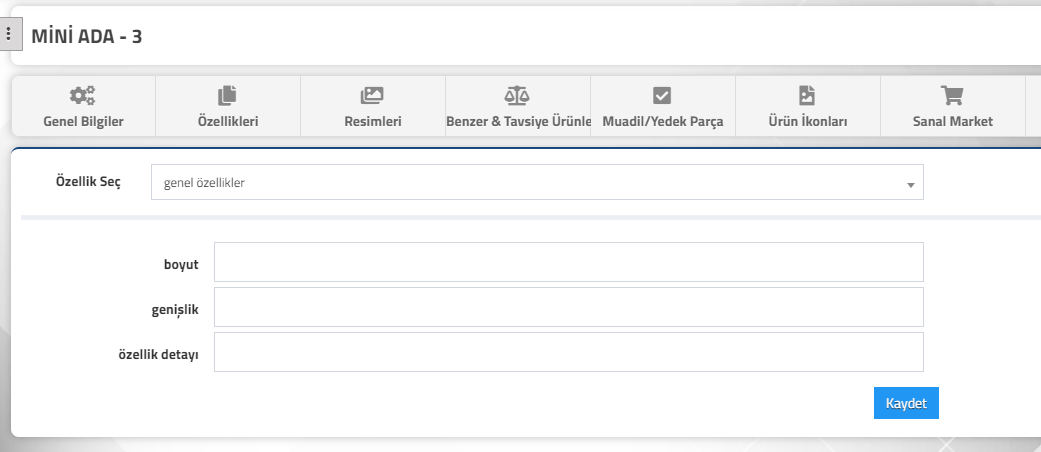
Task: Focus the özellik detayı input field
Action: pos(568,352)
